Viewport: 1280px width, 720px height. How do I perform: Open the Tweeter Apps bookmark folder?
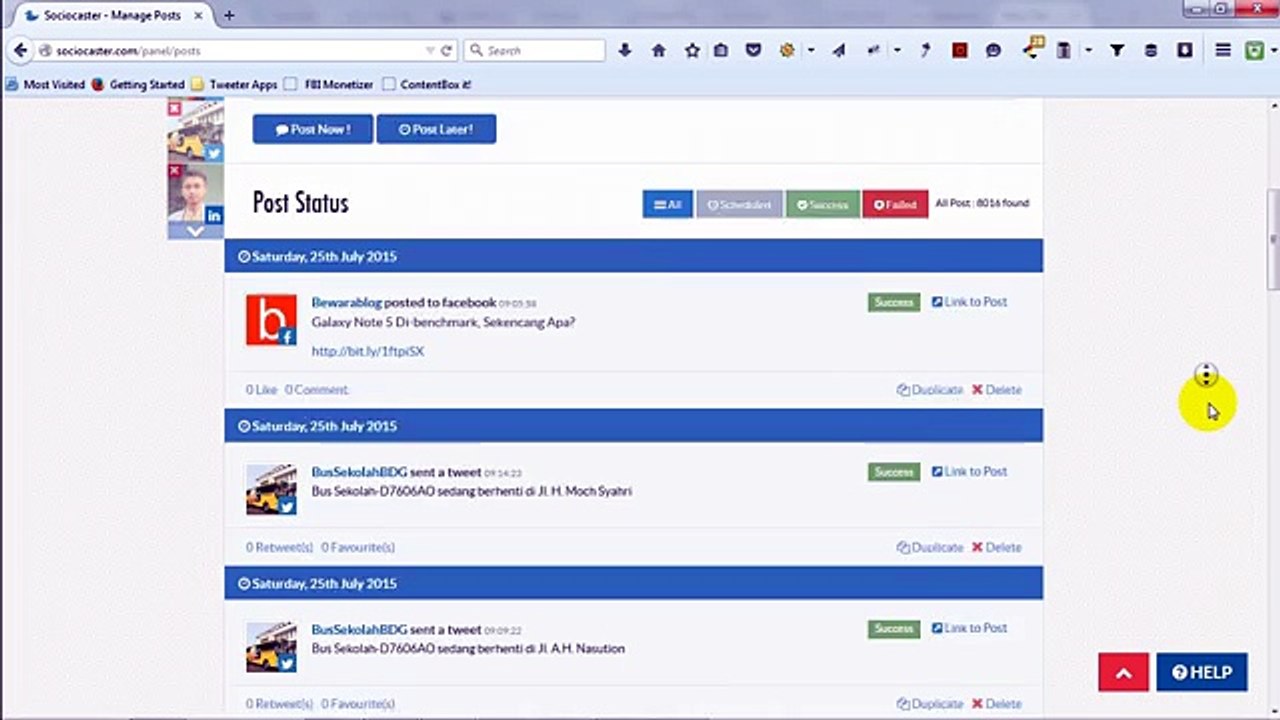coord(234,85)
